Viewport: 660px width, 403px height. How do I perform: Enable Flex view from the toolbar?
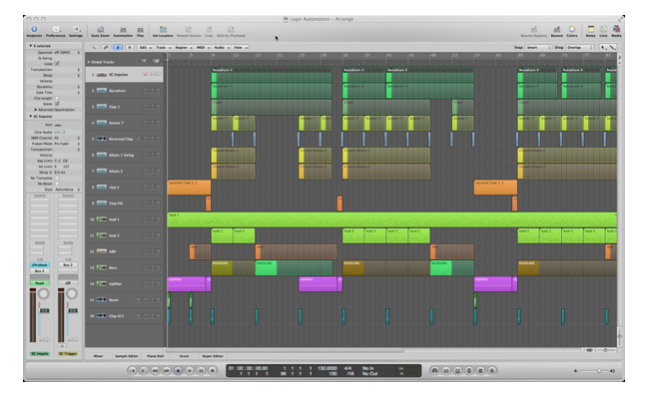[140, 32]
